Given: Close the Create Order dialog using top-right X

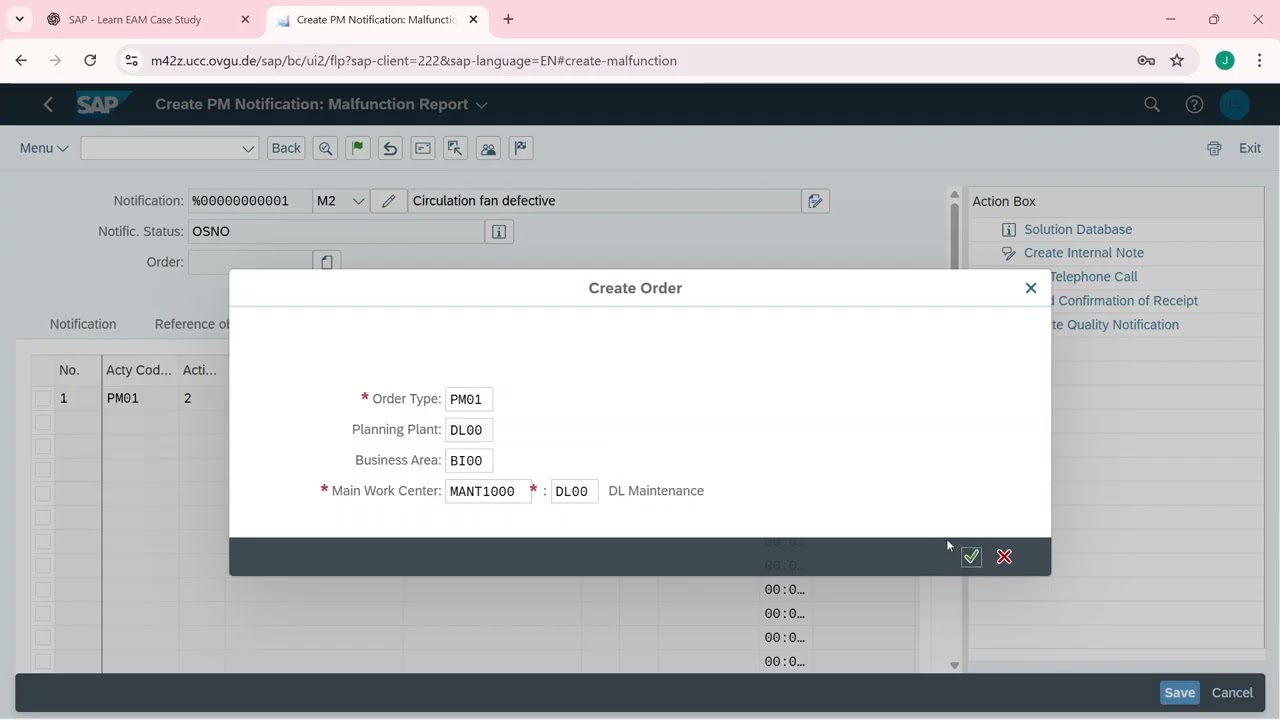Looking at the screenshot, I should point(1031,288).
